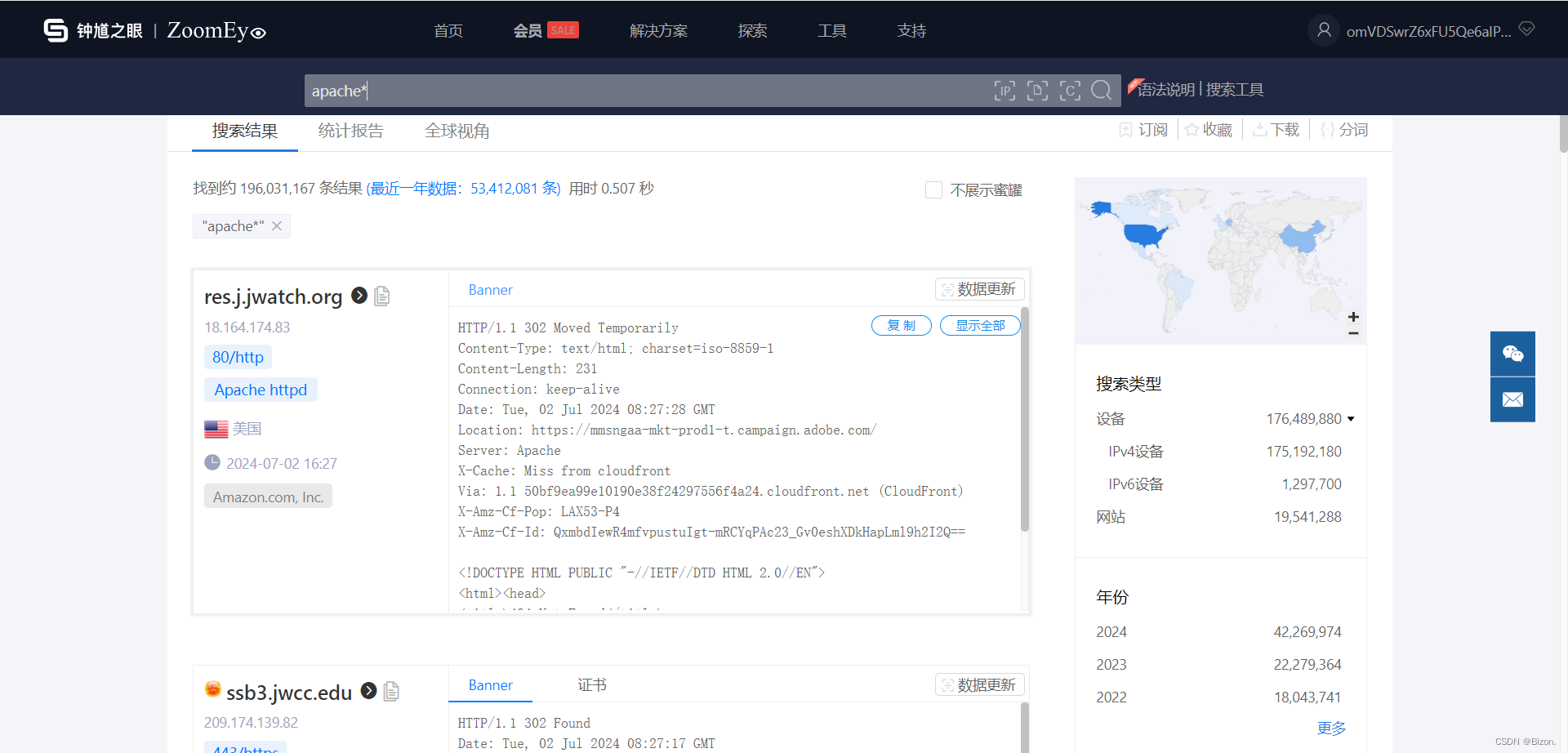The width and height of the screenshot is (1568, 753).
Task: Click 数据更新 for ssb3.jwcc.edu
Action: (x=979, y=684)
